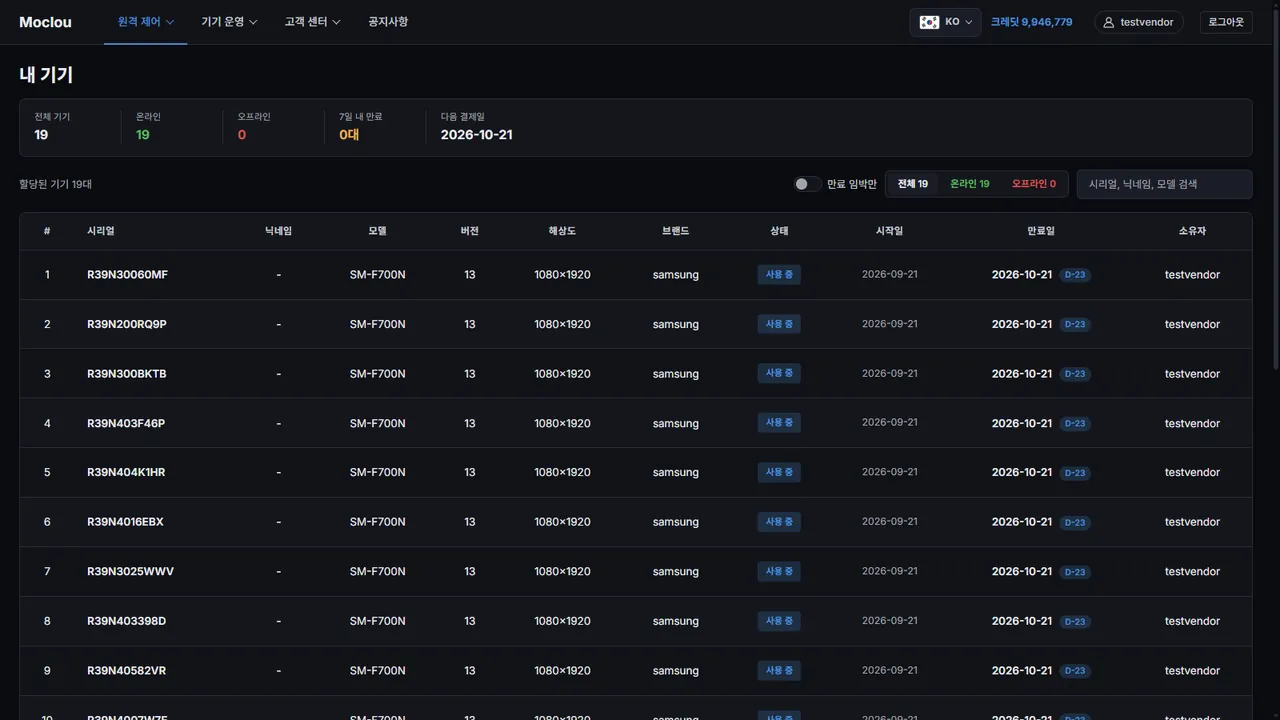Viewport: 1280px width, 720px height.
Task: Open the 공지사항 page
Action: 388,22
